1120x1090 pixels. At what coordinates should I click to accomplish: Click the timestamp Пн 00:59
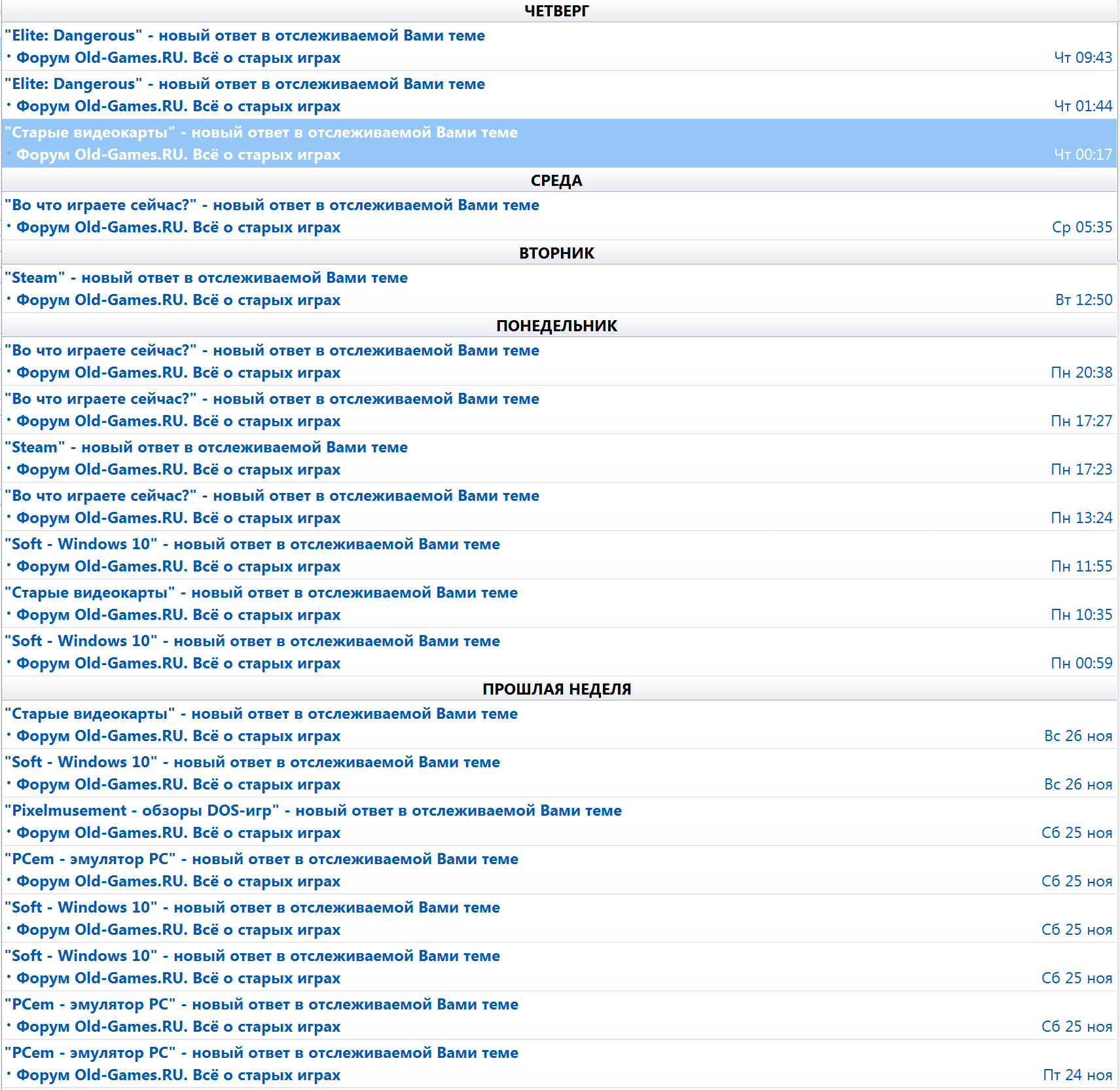(1081, 663)
